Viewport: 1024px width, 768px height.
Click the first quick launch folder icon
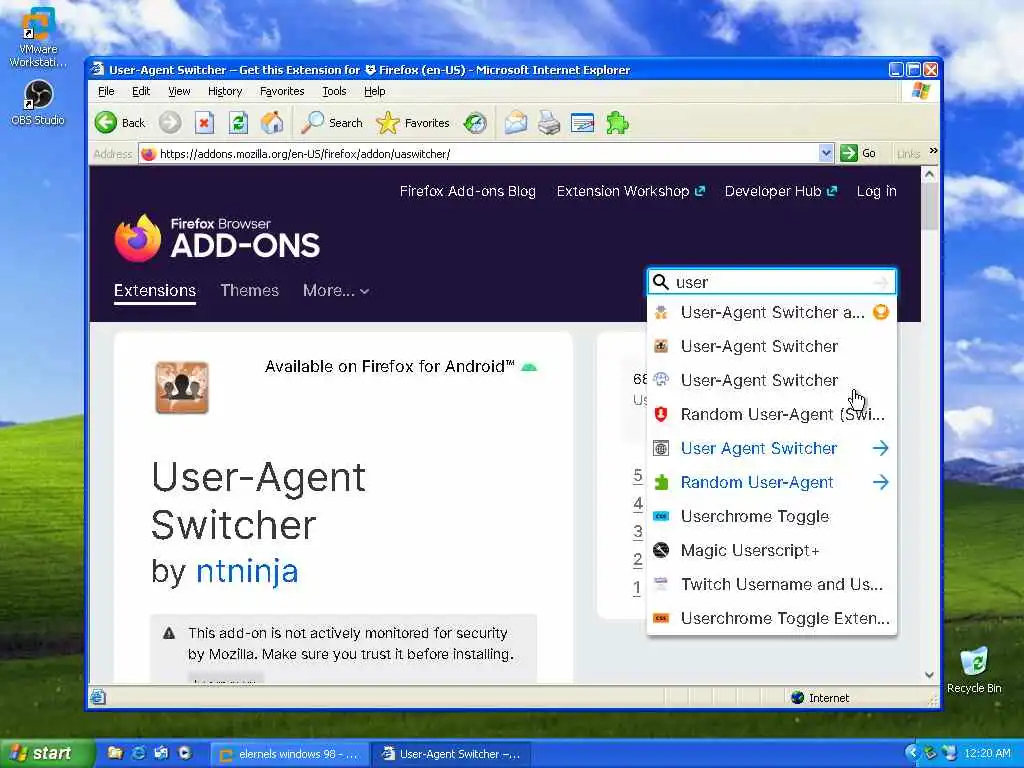tap(115, 753)
